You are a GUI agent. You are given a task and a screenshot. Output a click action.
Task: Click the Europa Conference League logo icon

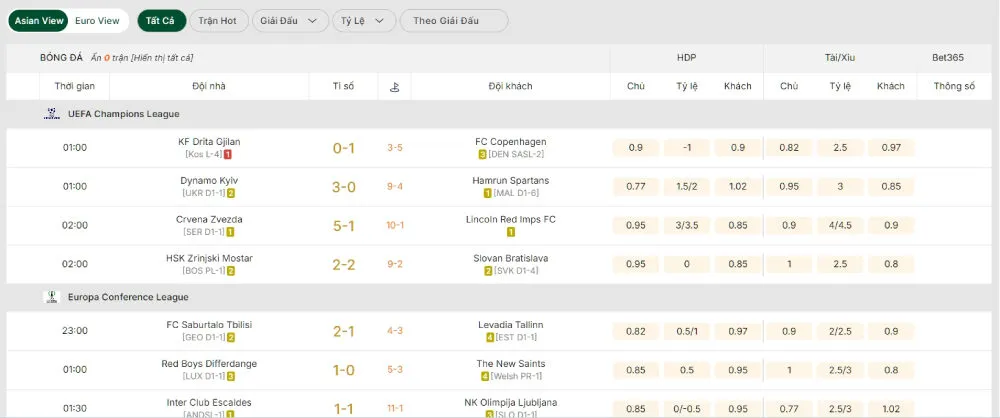52,297
